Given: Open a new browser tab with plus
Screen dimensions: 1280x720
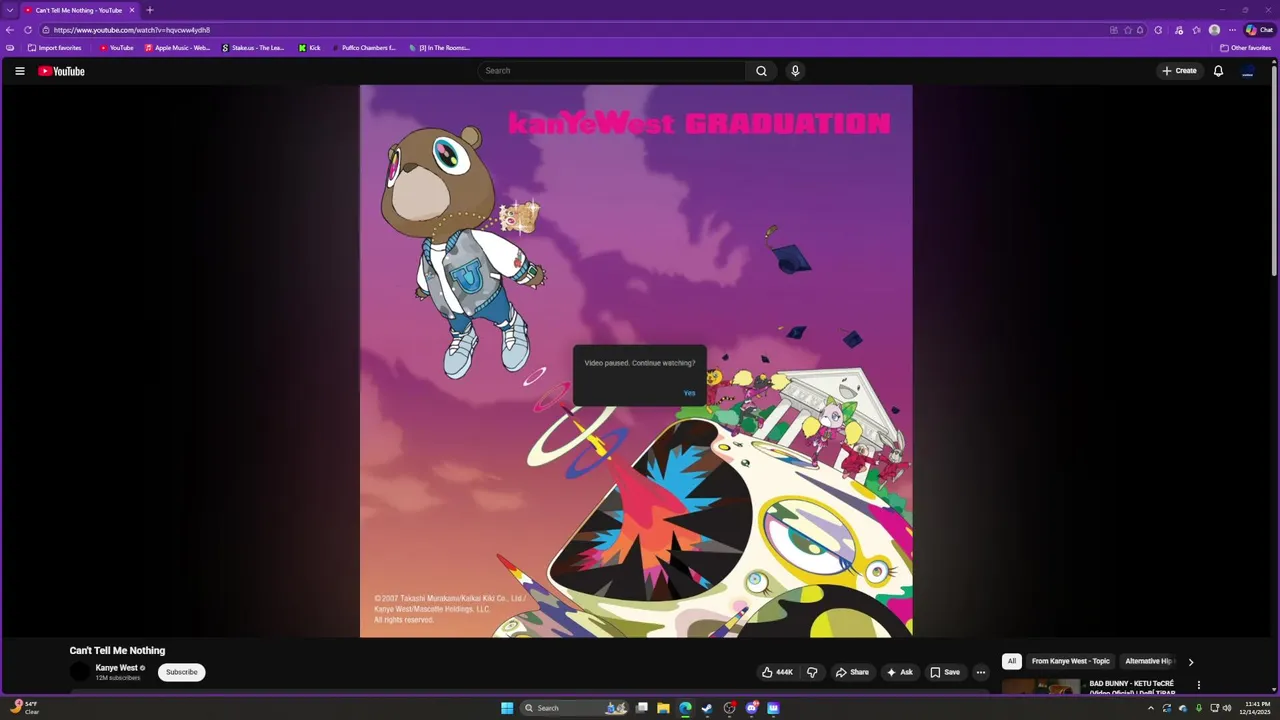Looking at the screenshot, I should click(150, 10).
